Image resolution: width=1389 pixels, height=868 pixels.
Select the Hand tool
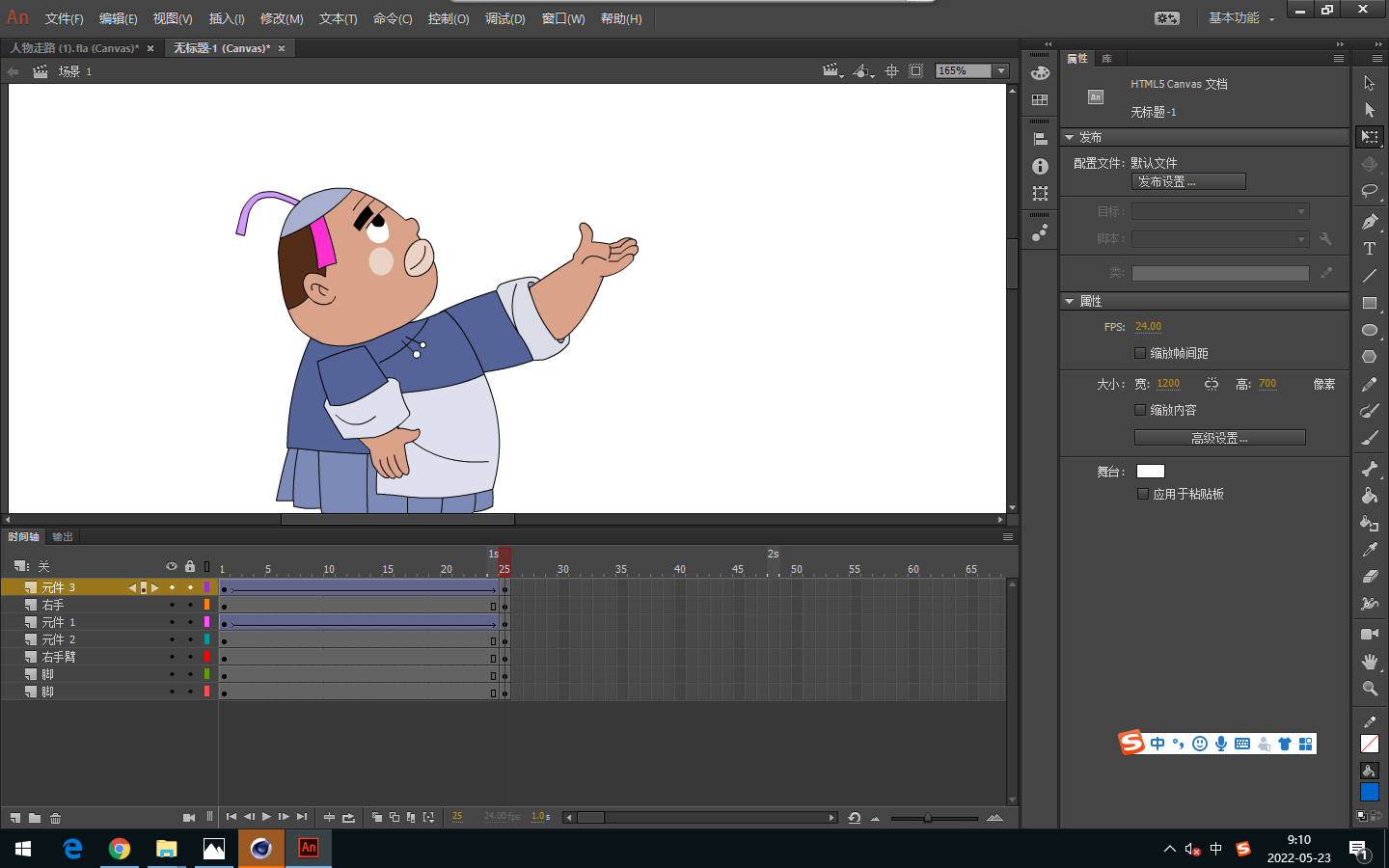tap(1369, 662)
